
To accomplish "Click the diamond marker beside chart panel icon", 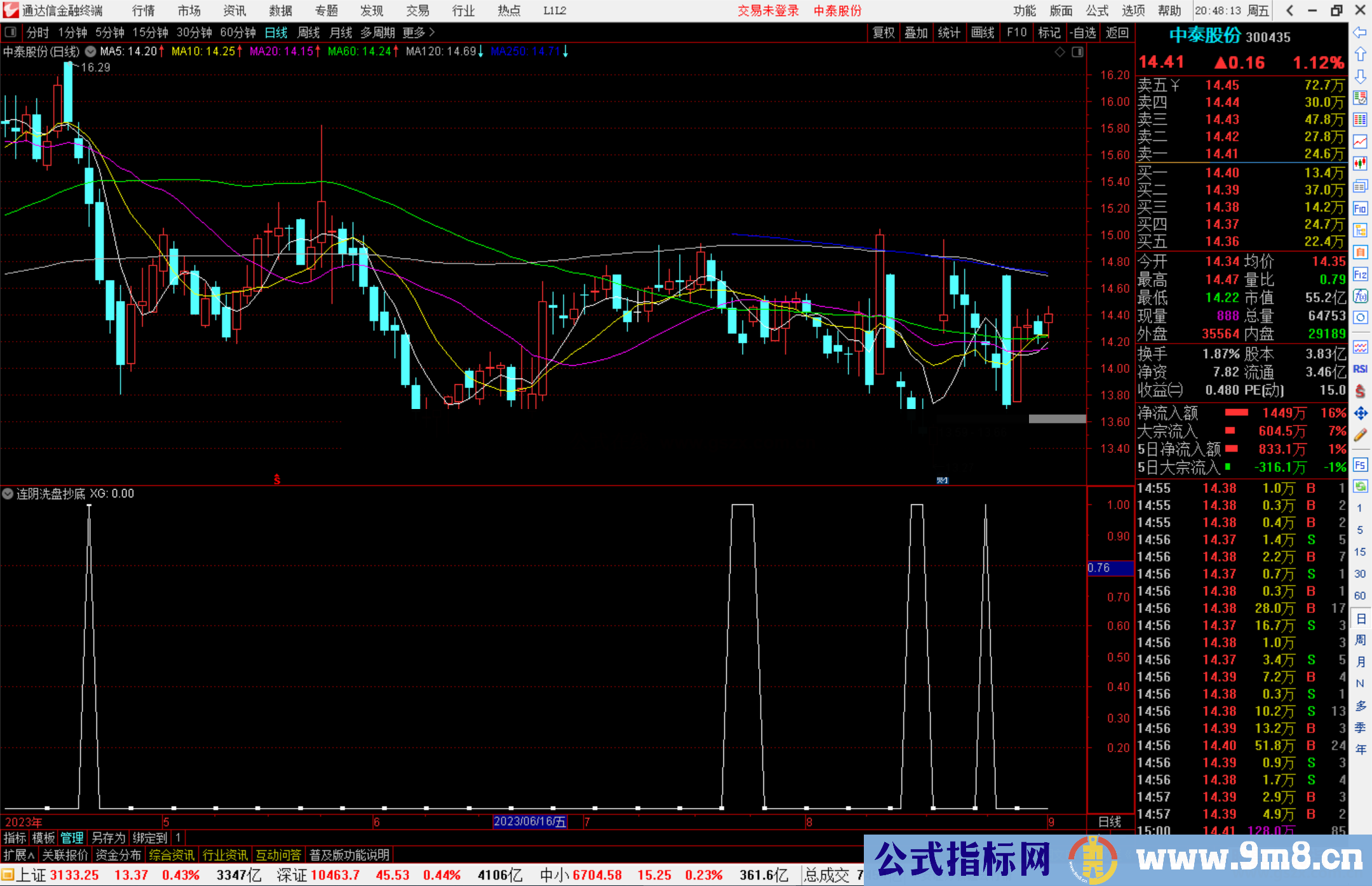I will click(1059, 52).
